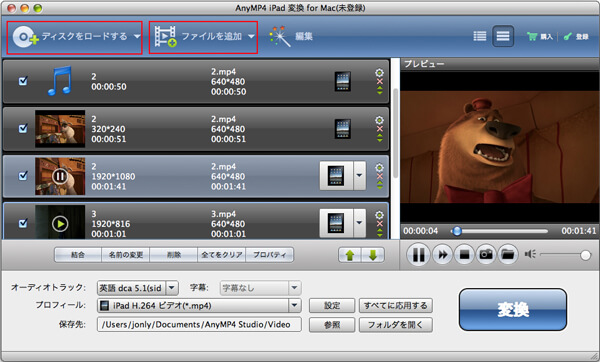The image size is (600, 362).
Task: Mute the preview with speaker icon
Action: (530, 254)
